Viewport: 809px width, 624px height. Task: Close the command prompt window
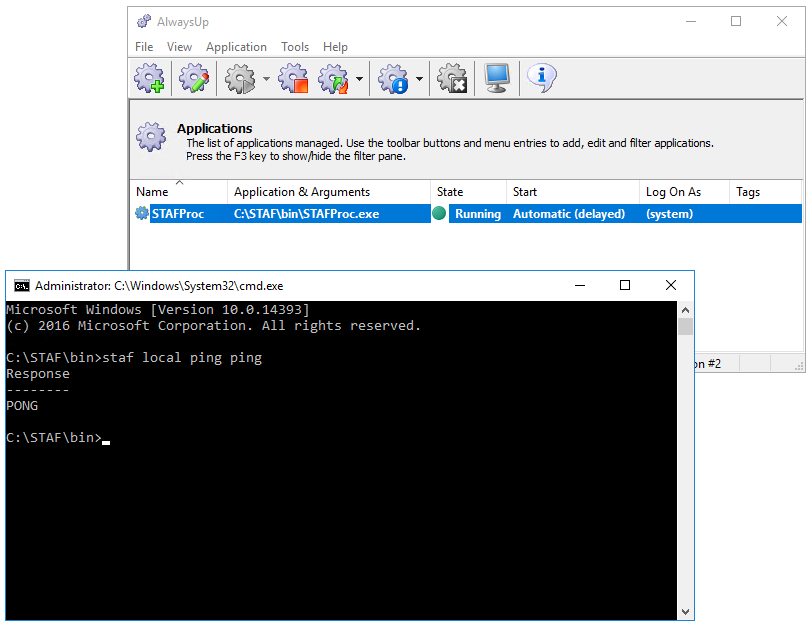tap(671, 285)
